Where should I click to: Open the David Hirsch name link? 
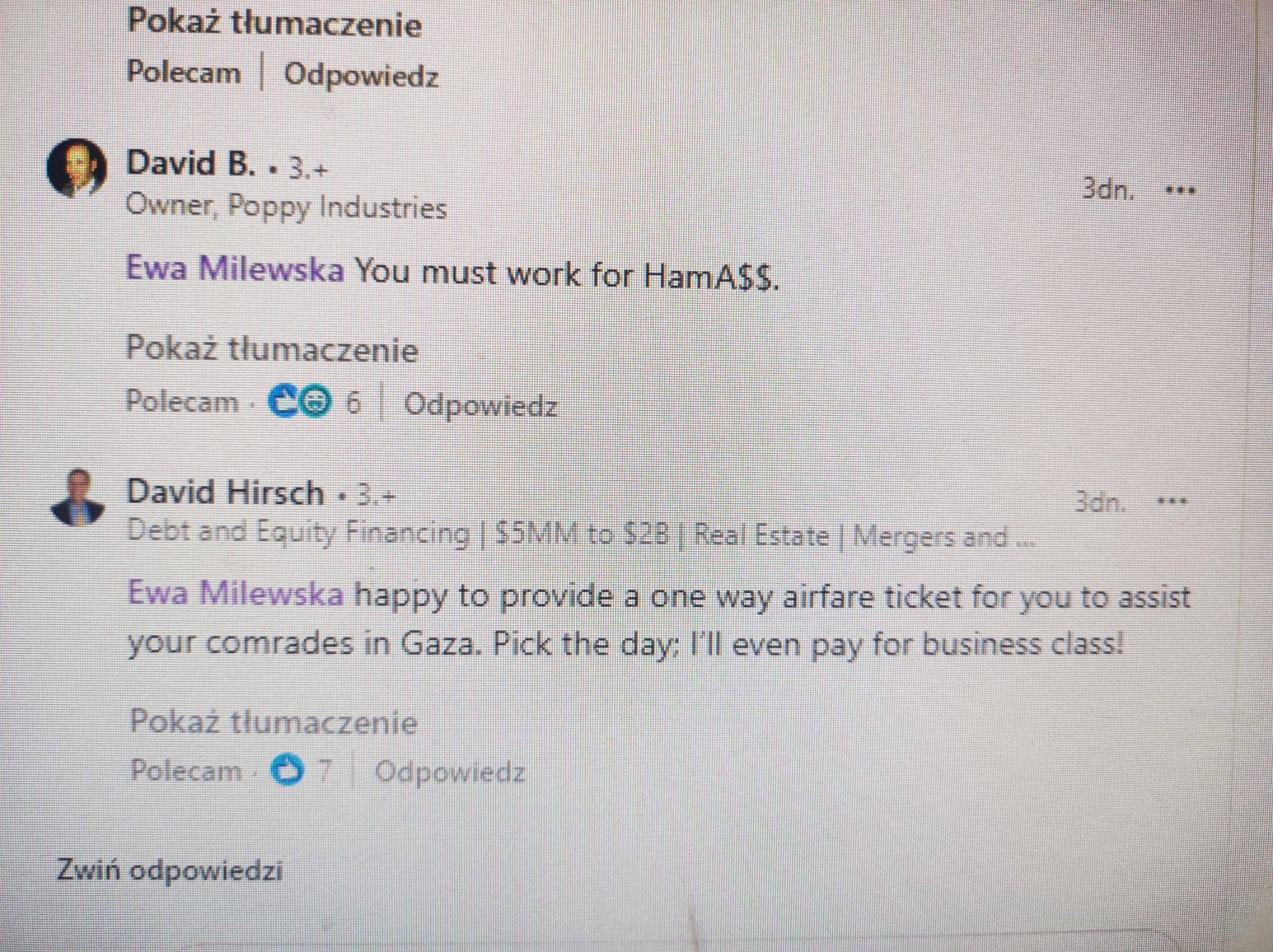[x=226, y=493]
